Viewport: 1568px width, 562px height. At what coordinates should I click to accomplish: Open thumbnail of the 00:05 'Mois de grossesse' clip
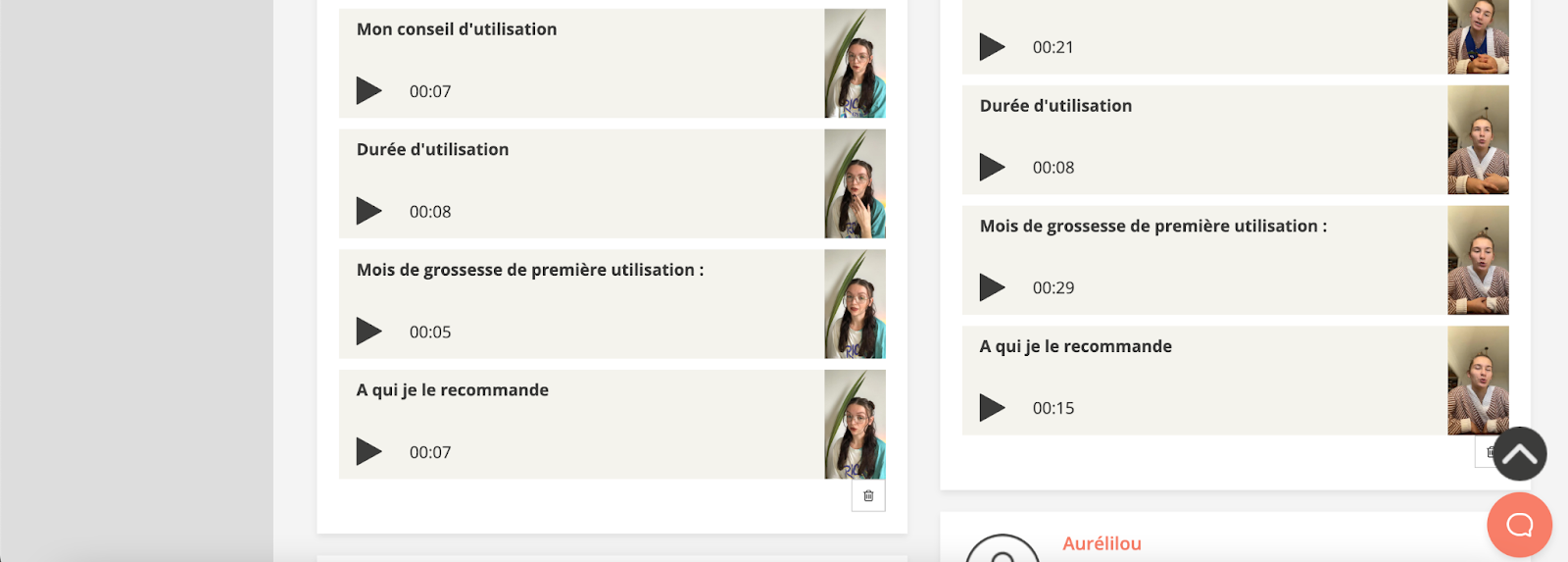pyautogui.click(x=855, y=304)
